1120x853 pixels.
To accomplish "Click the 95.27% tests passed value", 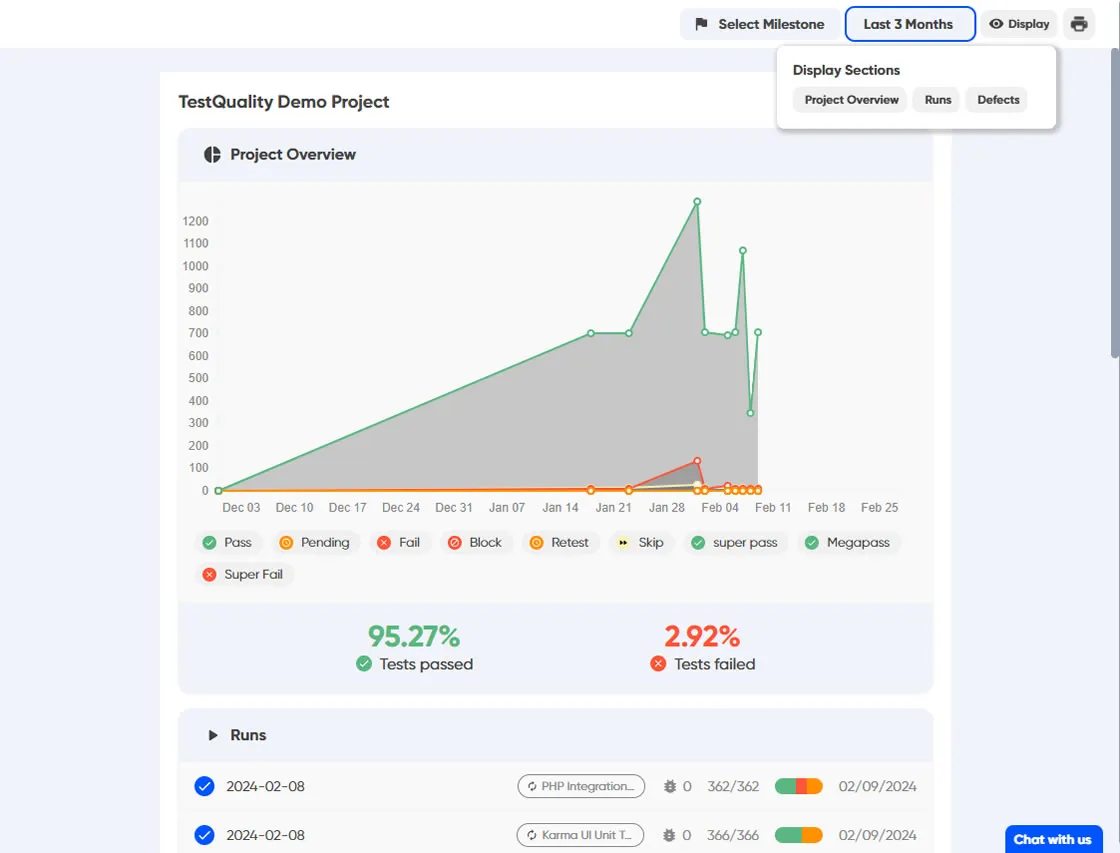I will (414, 636).
